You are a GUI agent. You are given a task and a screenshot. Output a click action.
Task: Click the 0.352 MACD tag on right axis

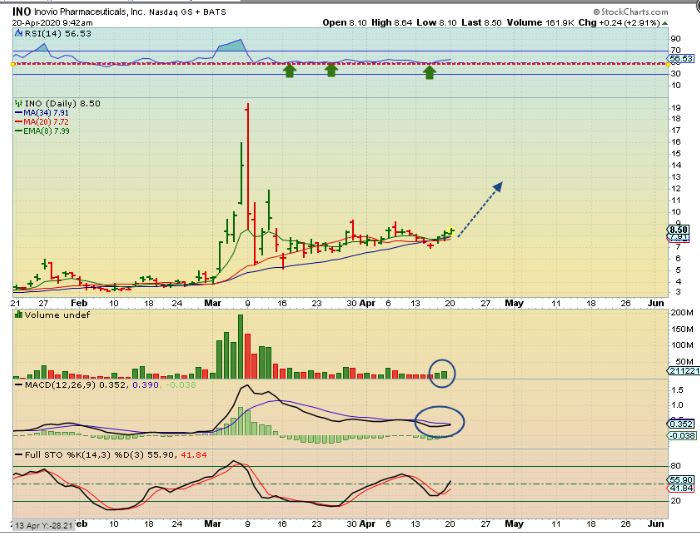coord(681,424)
